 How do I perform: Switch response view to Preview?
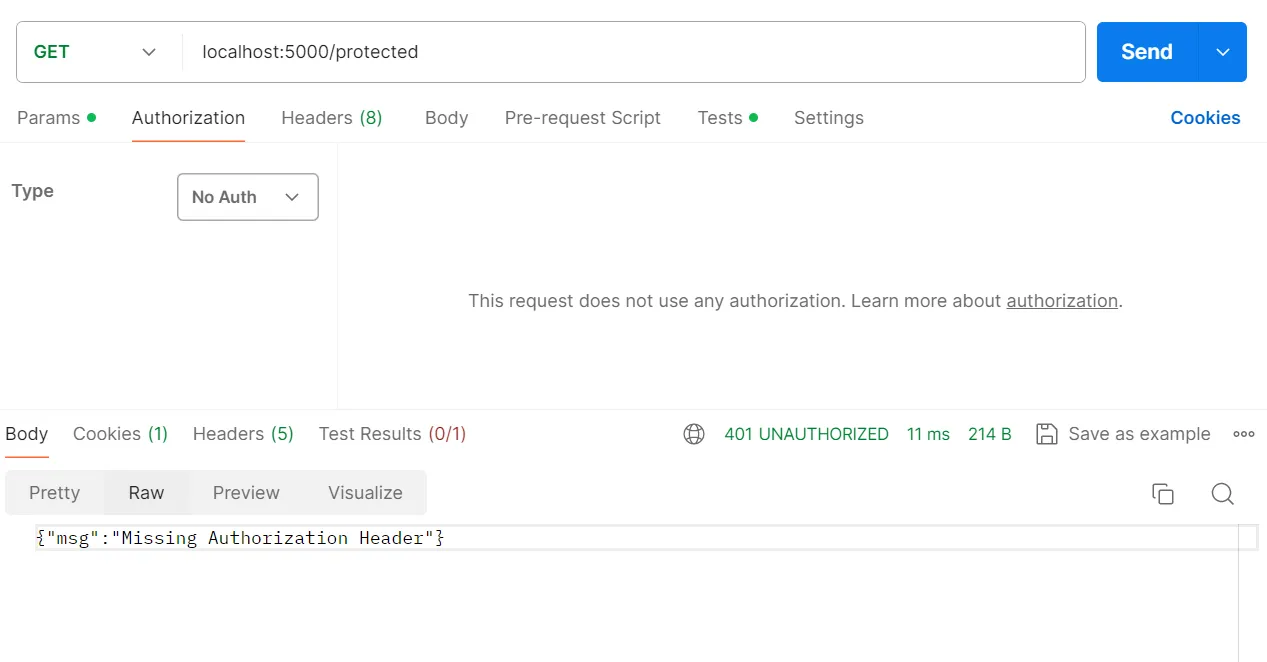[246, 493]
